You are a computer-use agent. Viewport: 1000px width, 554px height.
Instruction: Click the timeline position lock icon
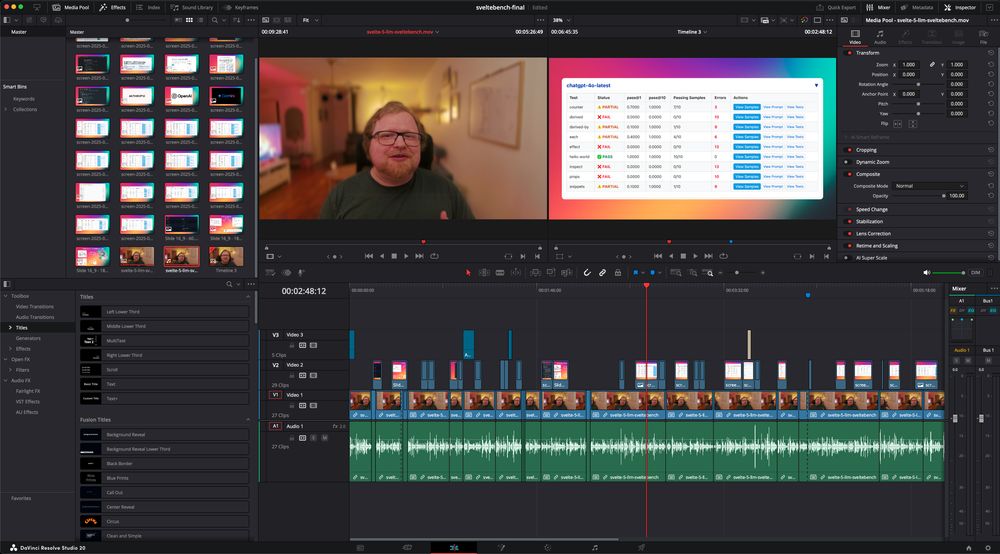618,272
